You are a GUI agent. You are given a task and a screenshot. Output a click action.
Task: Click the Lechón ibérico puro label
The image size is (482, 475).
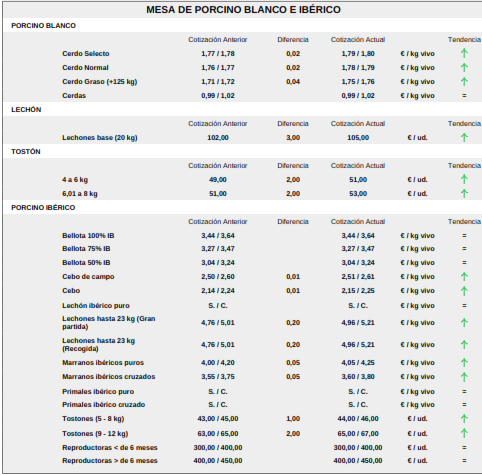tap(96, 306)
